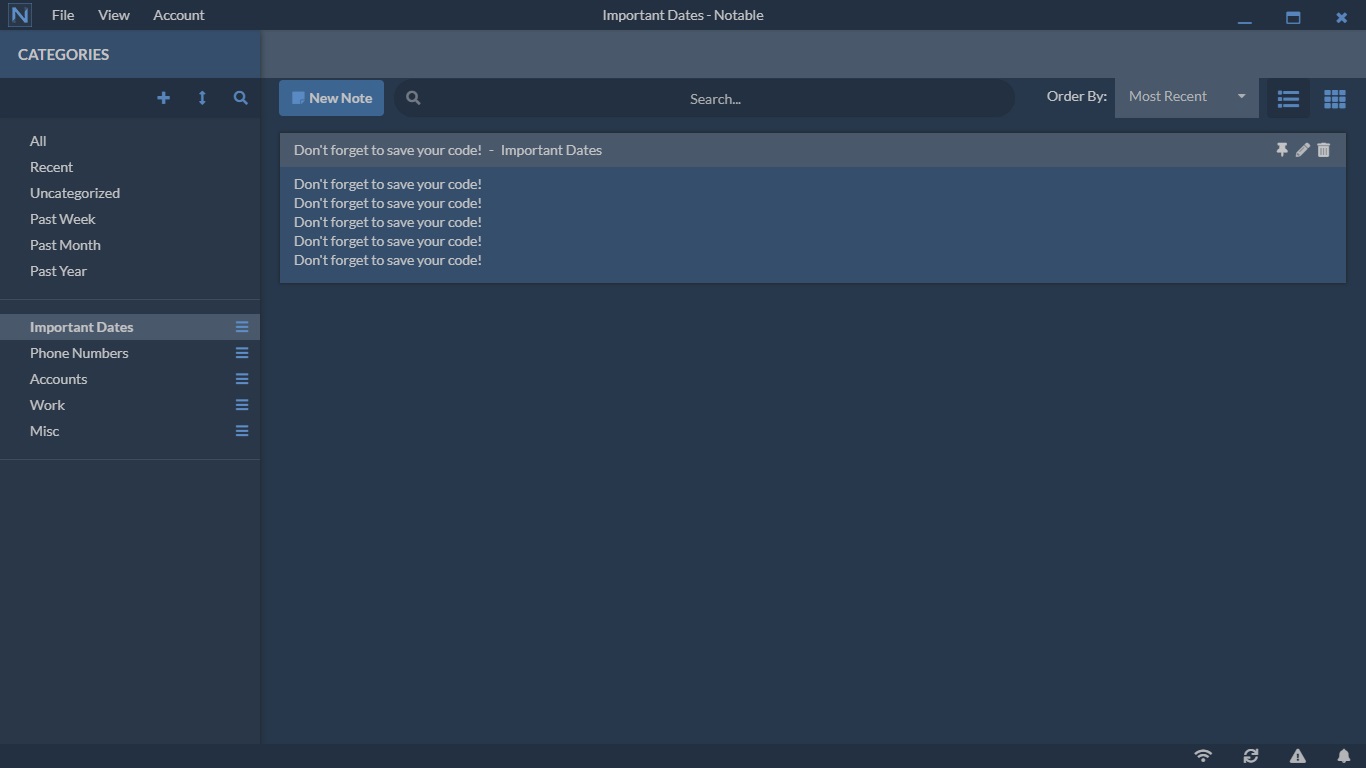Open the Account menu
Image resolution: width=1366 pixels, height=768 pixels.
[x=179, y=15]
